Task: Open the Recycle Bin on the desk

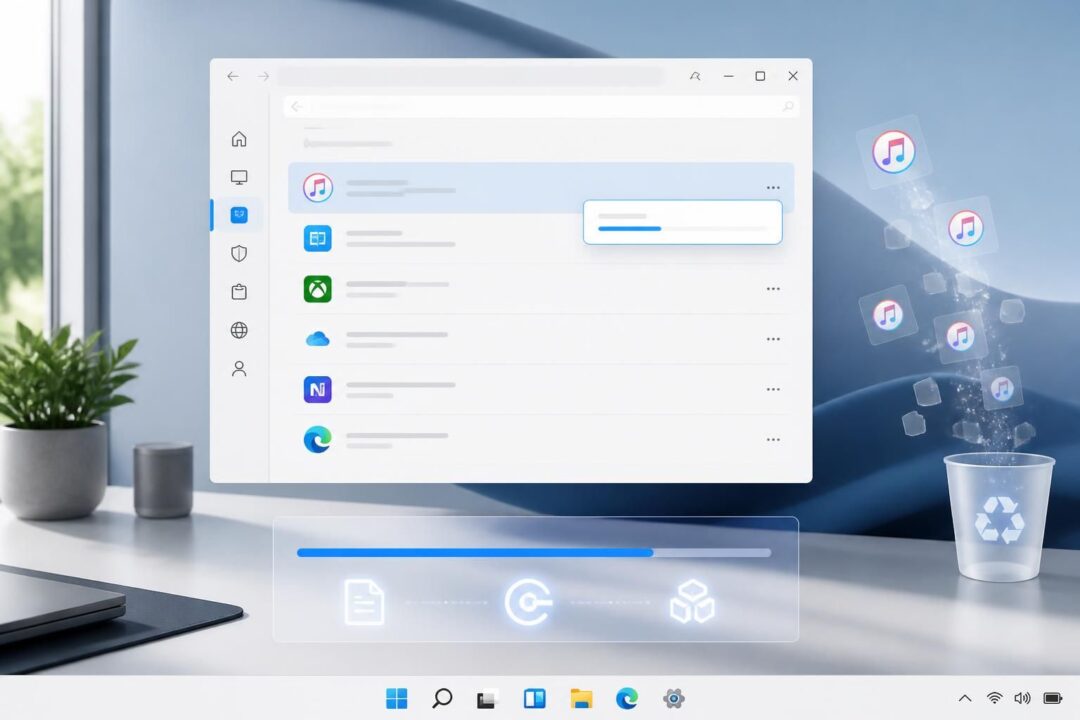Action: 999,517
